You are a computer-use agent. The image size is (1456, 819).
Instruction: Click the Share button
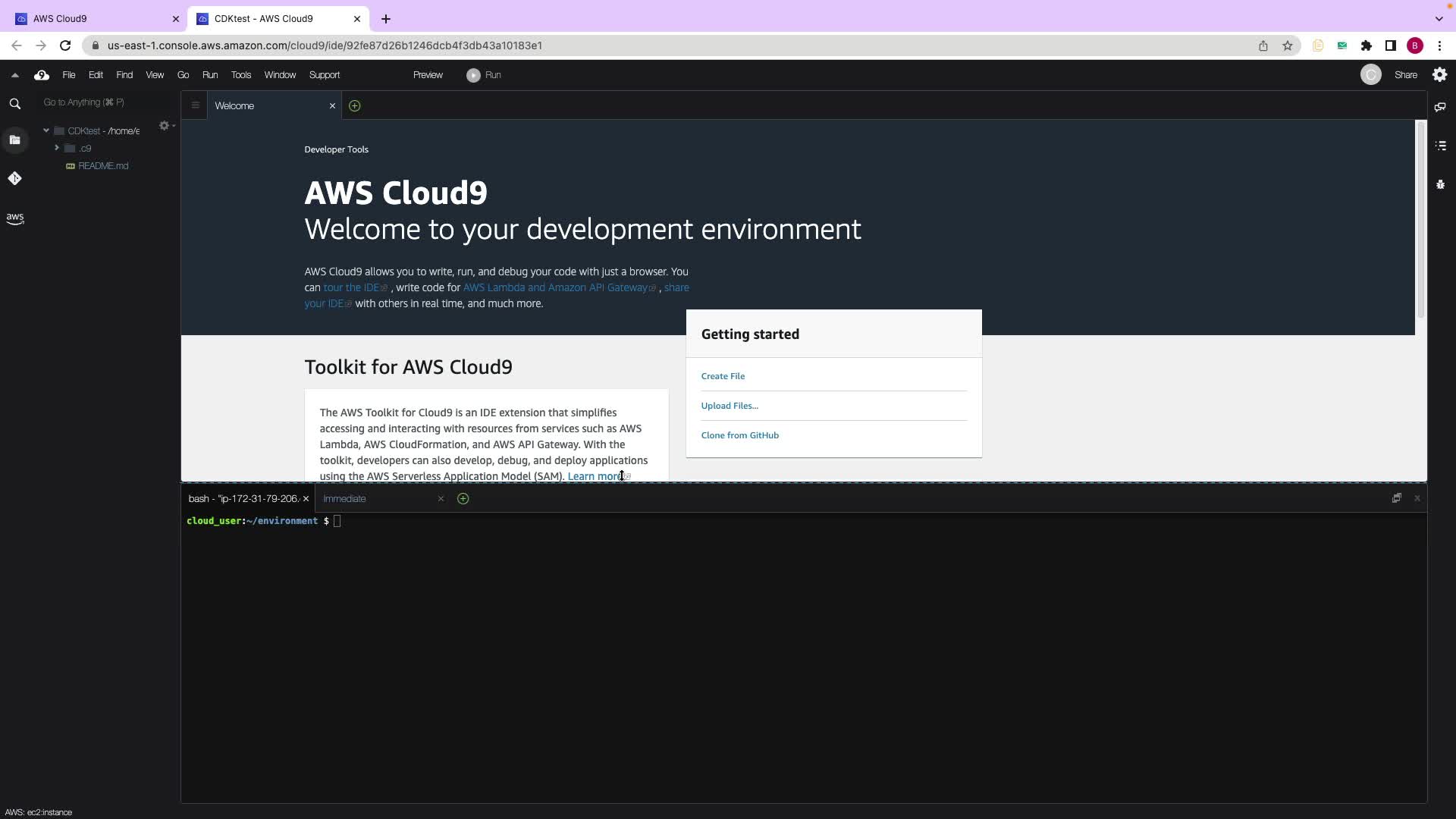pos(1405,75)
